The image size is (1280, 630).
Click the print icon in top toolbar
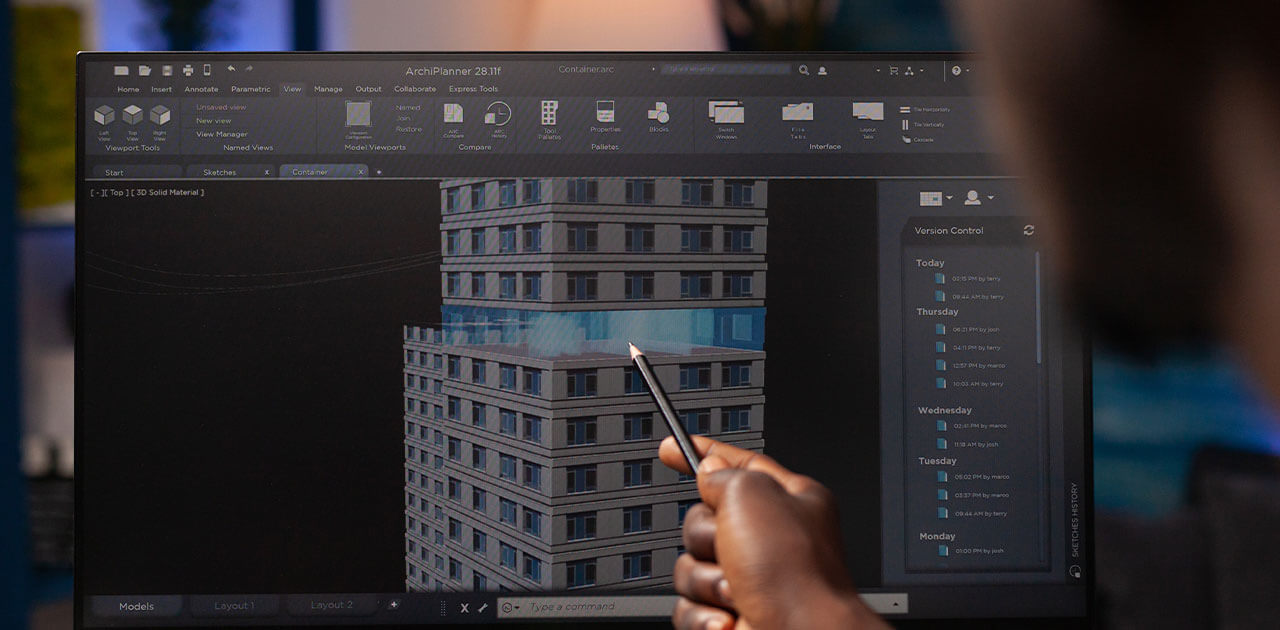187,70
